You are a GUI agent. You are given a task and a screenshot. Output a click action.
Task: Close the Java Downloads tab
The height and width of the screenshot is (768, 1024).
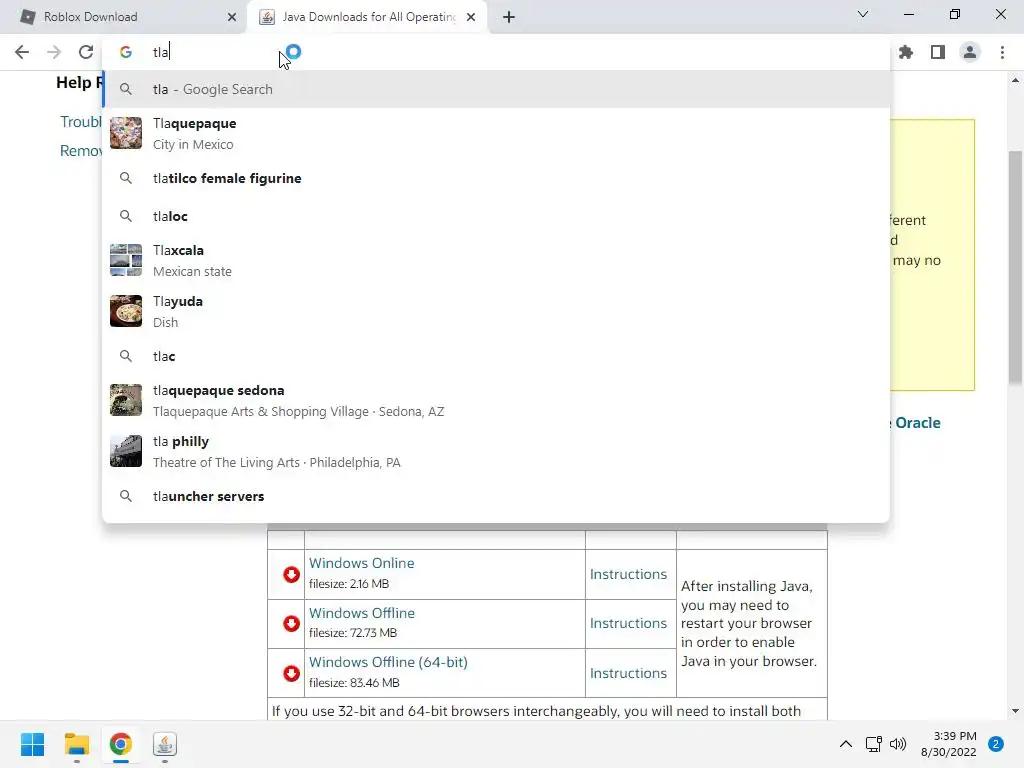click(471, 17)
